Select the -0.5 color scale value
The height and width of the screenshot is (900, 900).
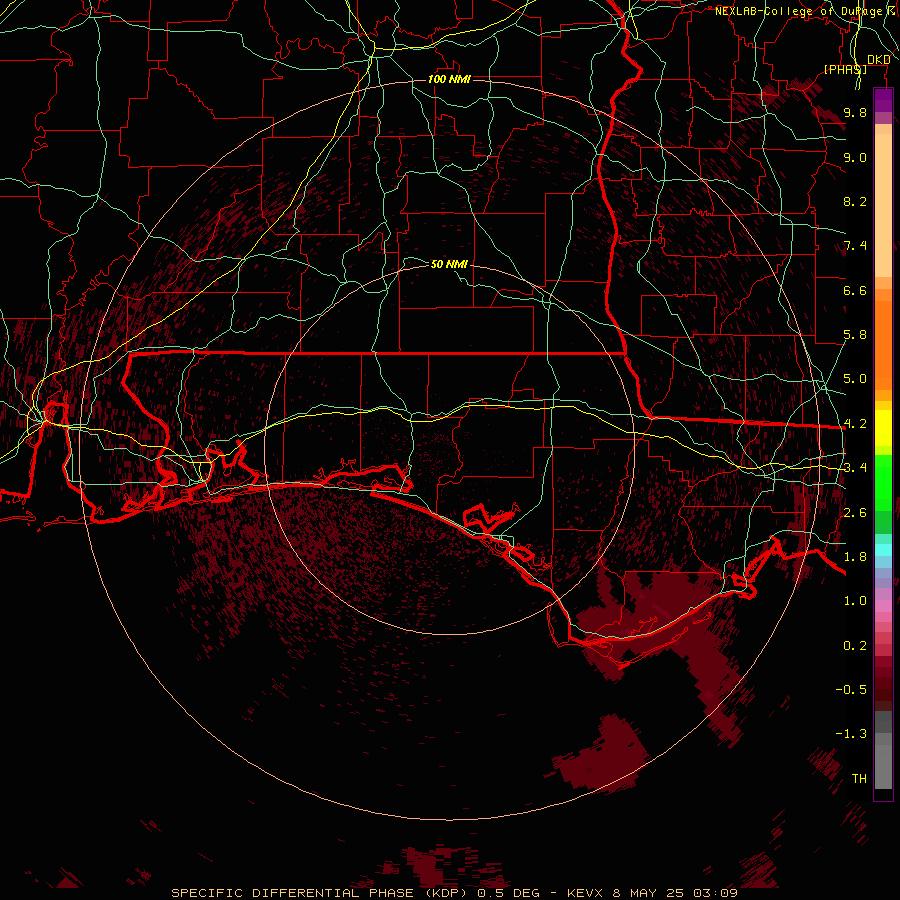click(x=851, y=689)
